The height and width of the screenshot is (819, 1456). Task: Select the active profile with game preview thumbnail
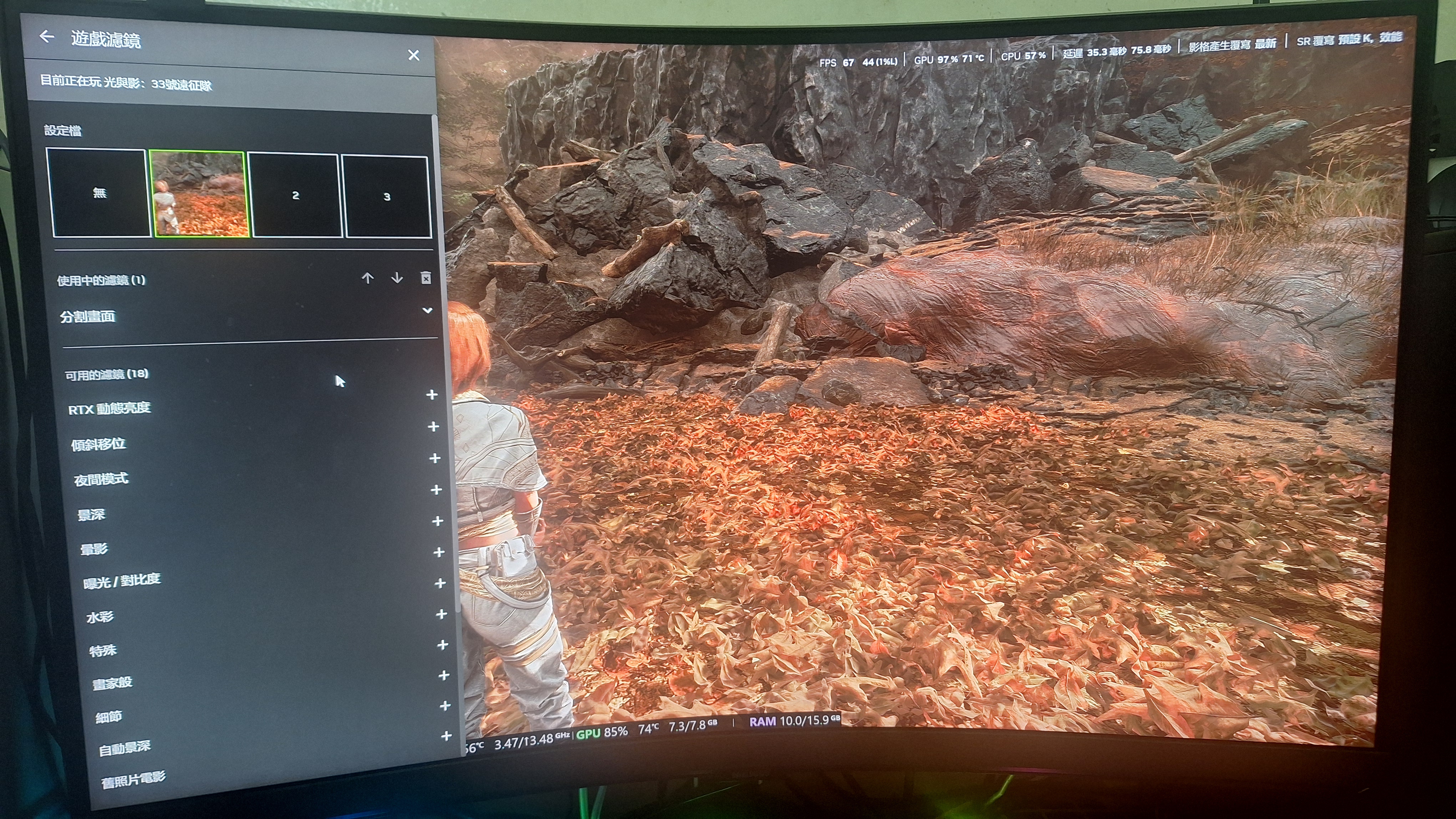tap(199, 194)
